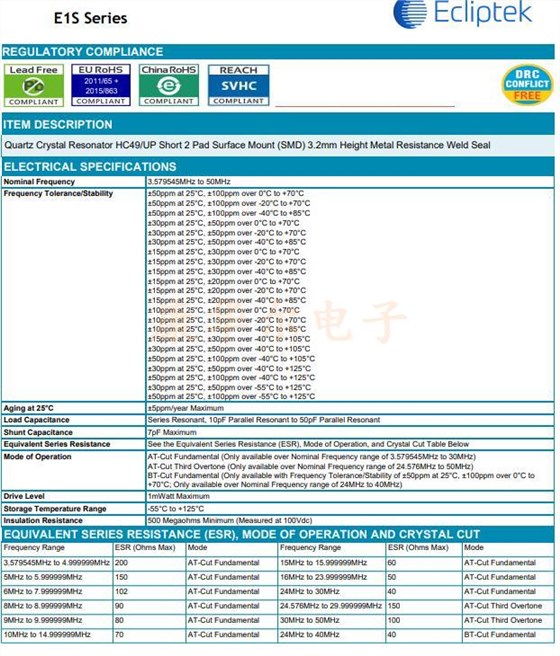Select ±10ppm, ±15ppm over -20°C to +70°C line
Screen dimensions: 560x656
click(226, 320)
